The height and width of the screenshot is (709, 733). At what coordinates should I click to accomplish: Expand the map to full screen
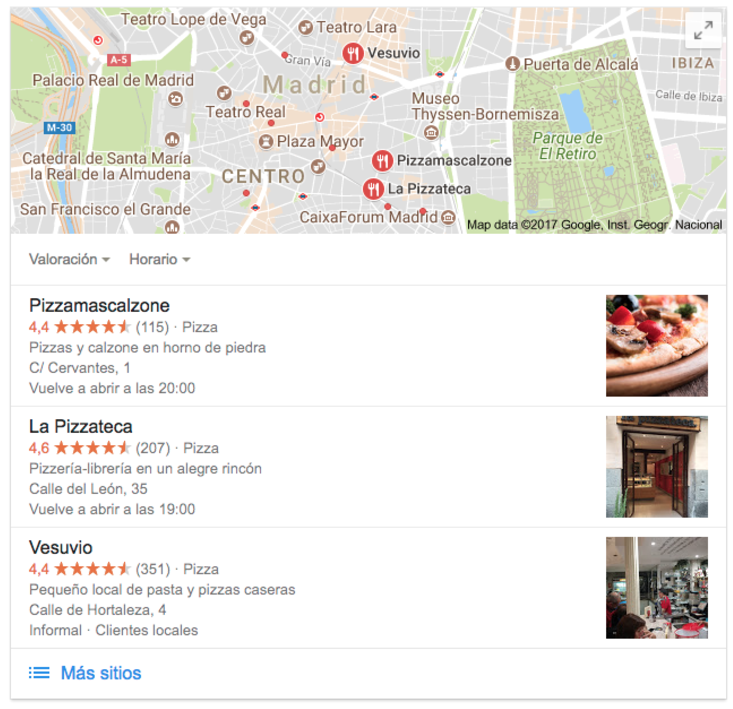[703, 30]
